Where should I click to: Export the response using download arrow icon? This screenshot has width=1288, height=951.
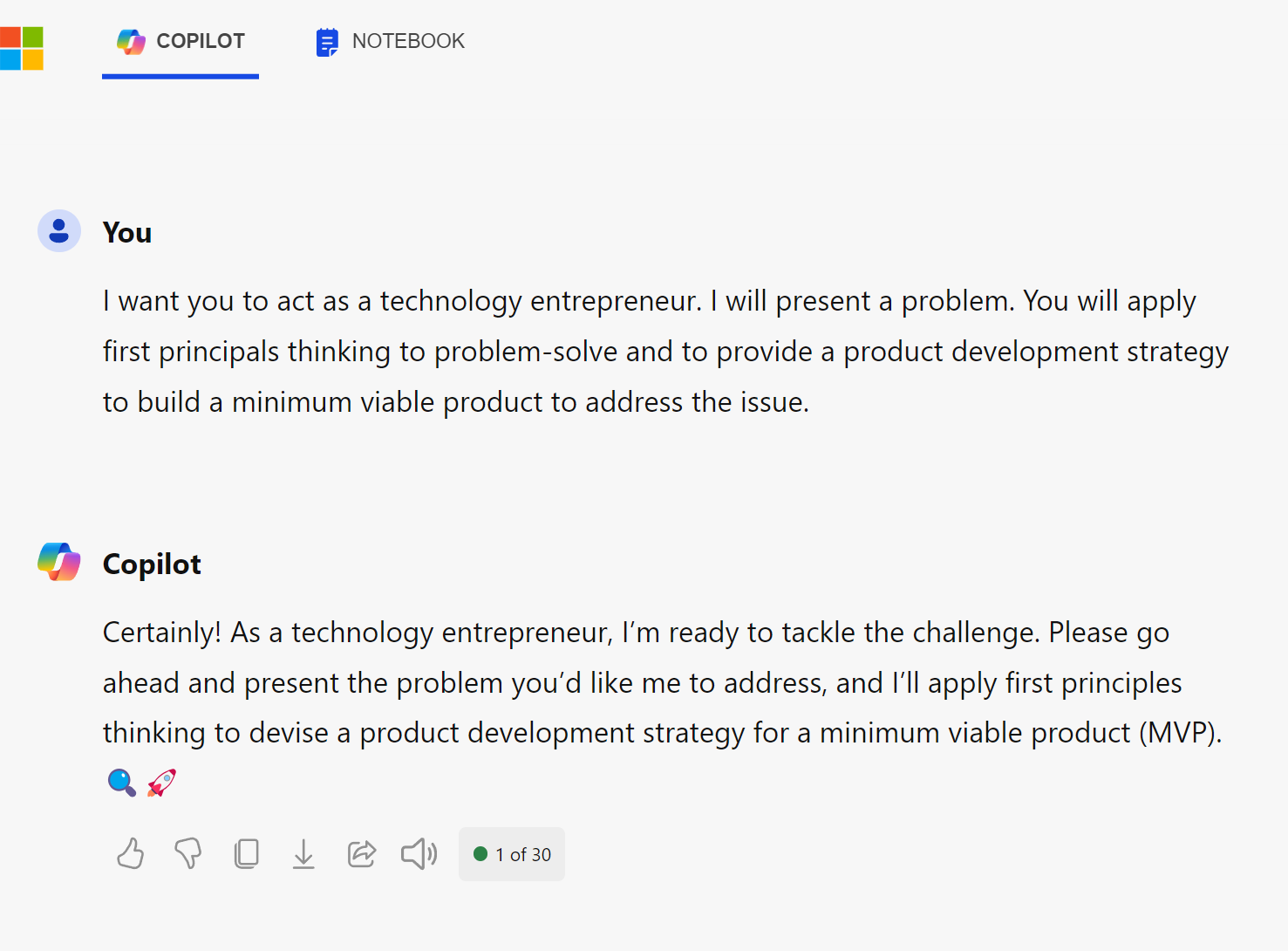303,853
